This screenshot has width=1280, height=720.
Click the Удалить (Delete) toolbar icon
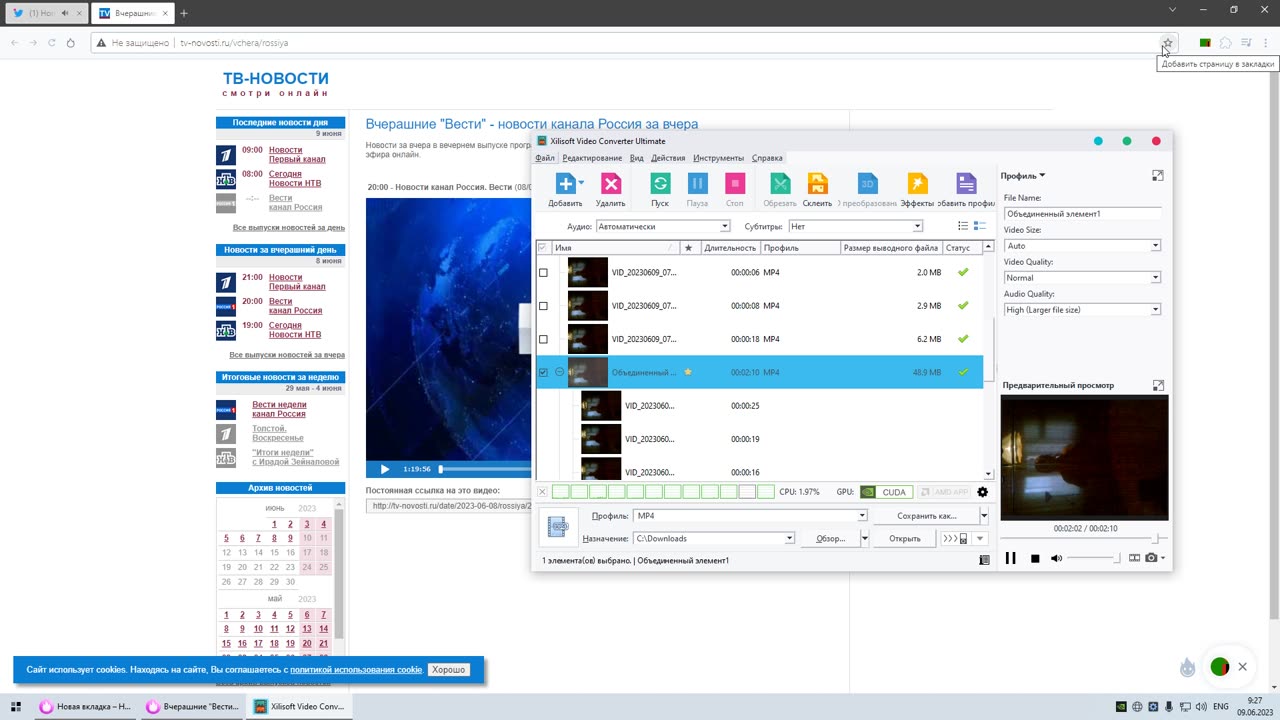coord(610,184)
